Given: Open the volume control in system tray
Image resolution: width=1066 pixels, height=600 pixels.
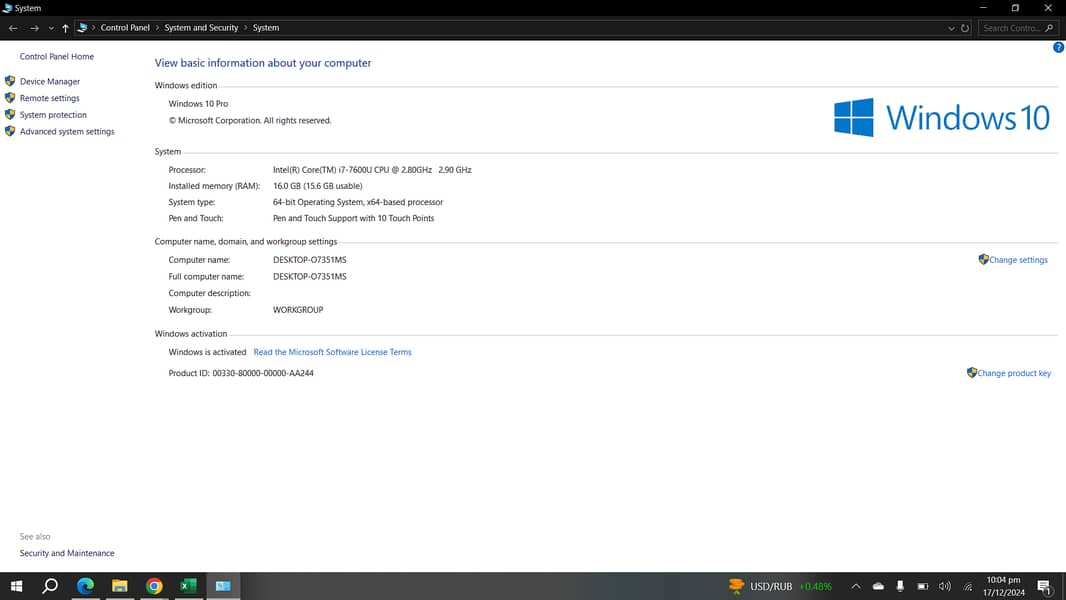Looking at the screenshot, I should click(x=945, y=586).
